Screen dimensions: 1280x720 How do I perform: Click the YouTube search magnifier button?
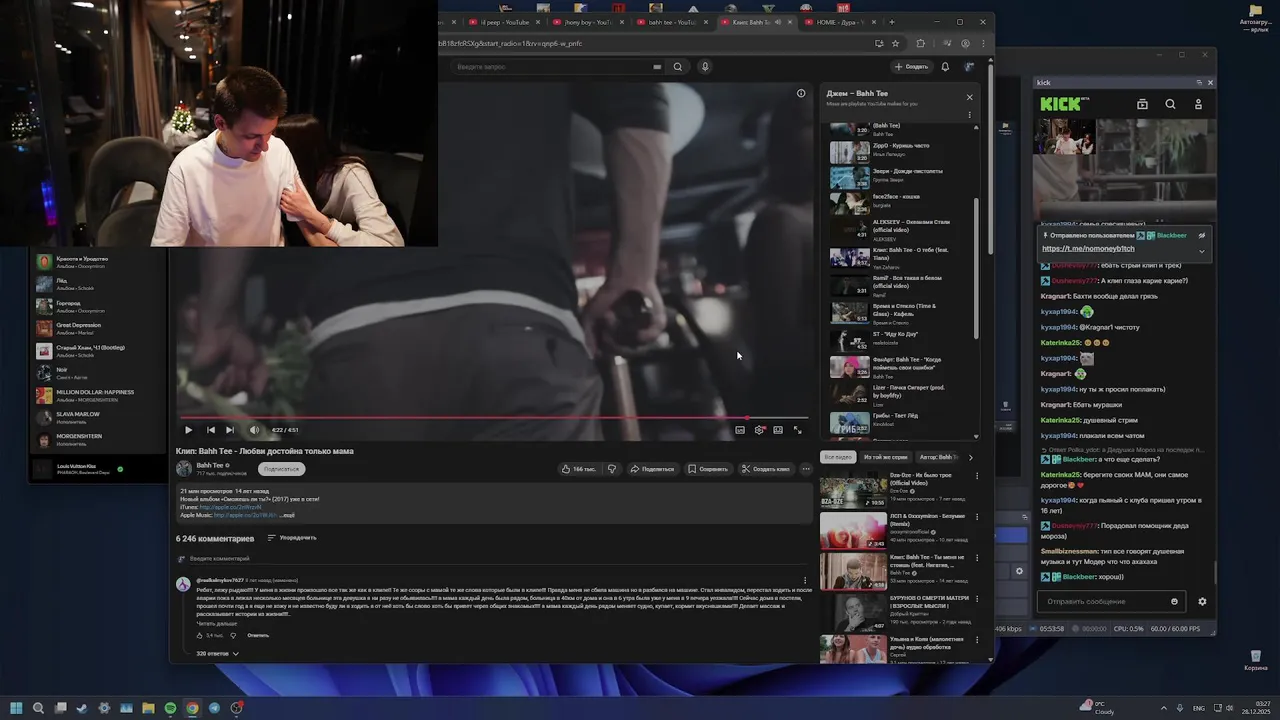point(677,67)
